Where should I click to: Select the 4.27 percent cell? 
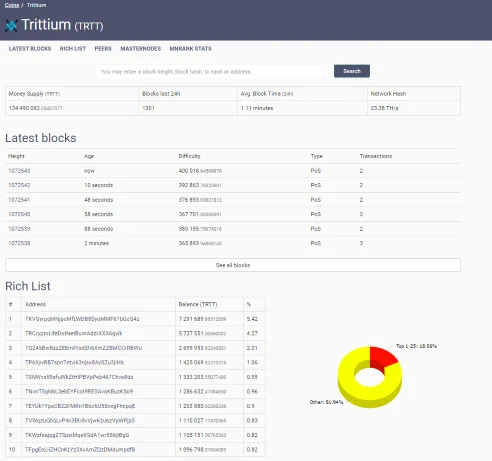252,333
